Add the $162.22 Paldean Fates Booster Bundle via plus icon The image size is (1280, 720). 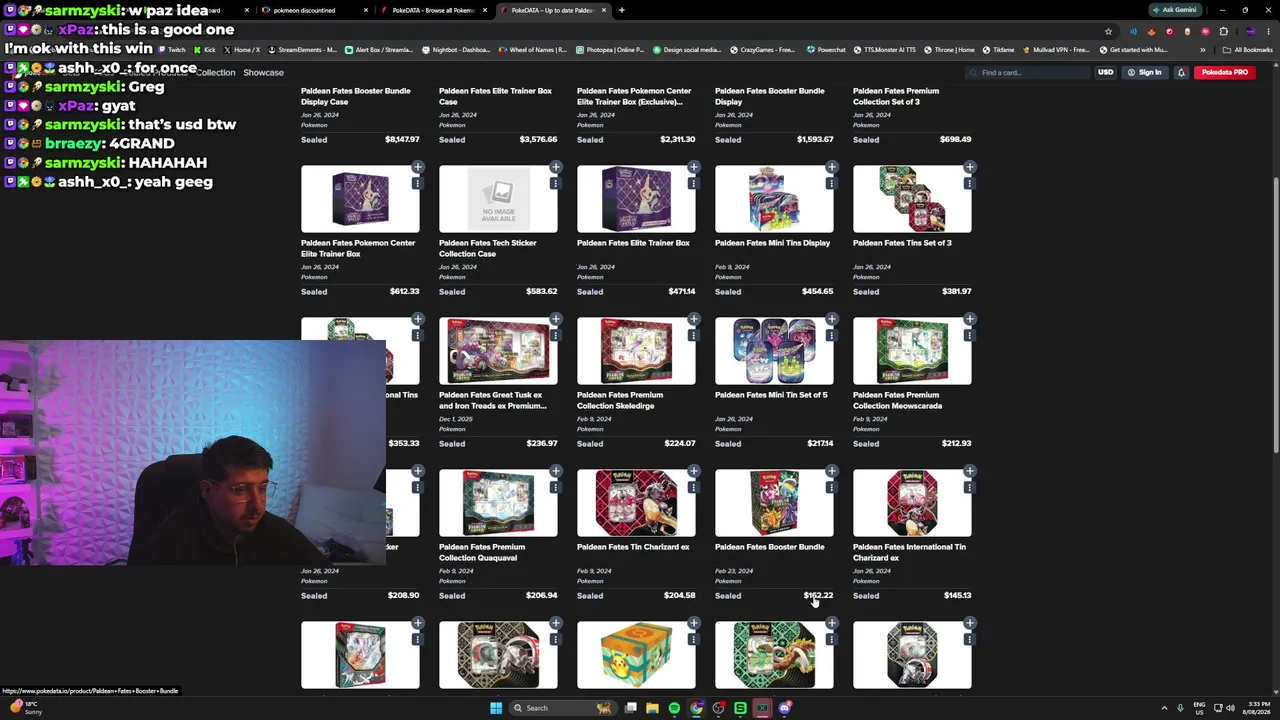click(831, 471)
